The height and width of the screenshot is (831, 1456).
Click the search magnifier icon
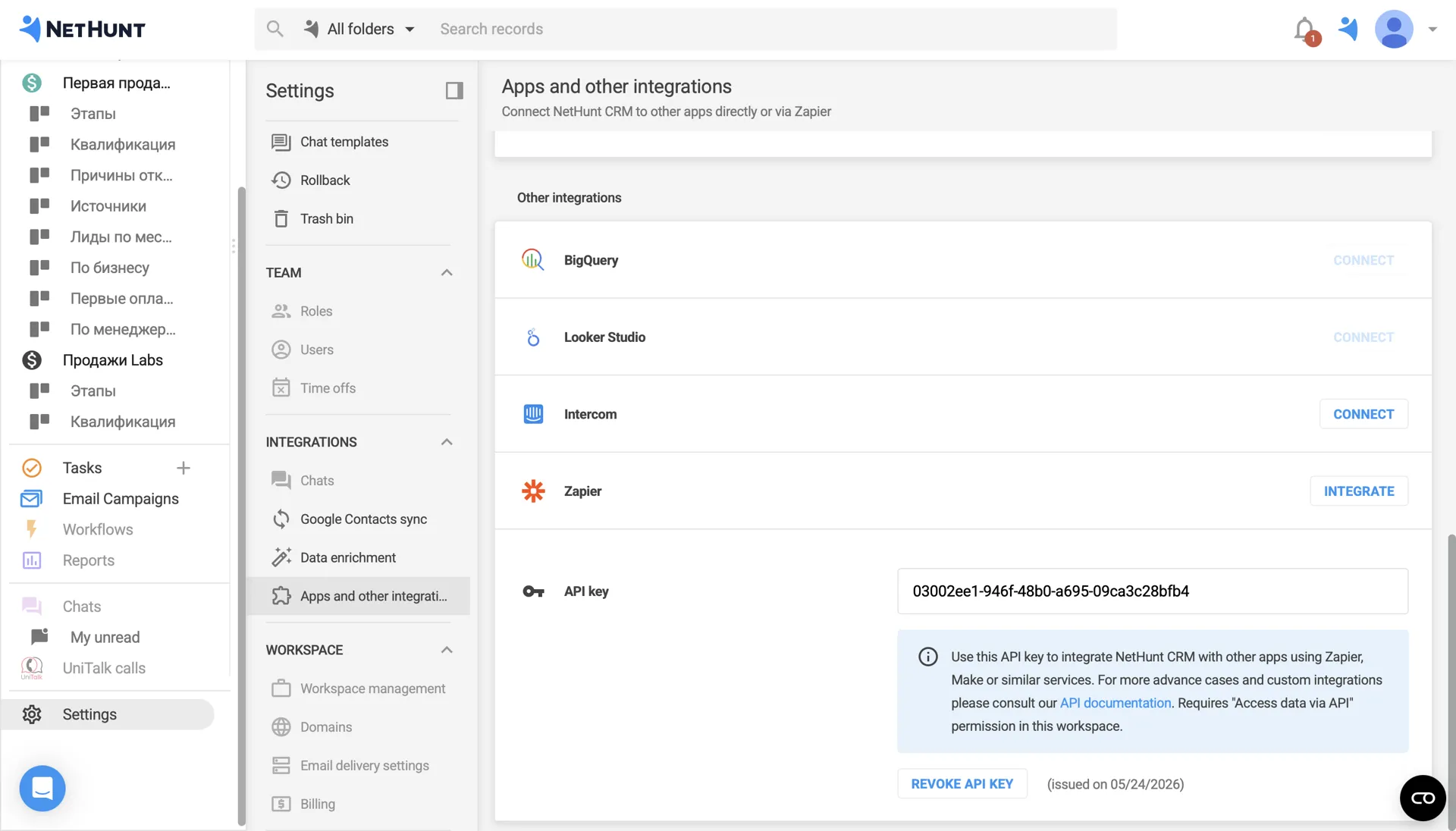click(x=275, y=29)
